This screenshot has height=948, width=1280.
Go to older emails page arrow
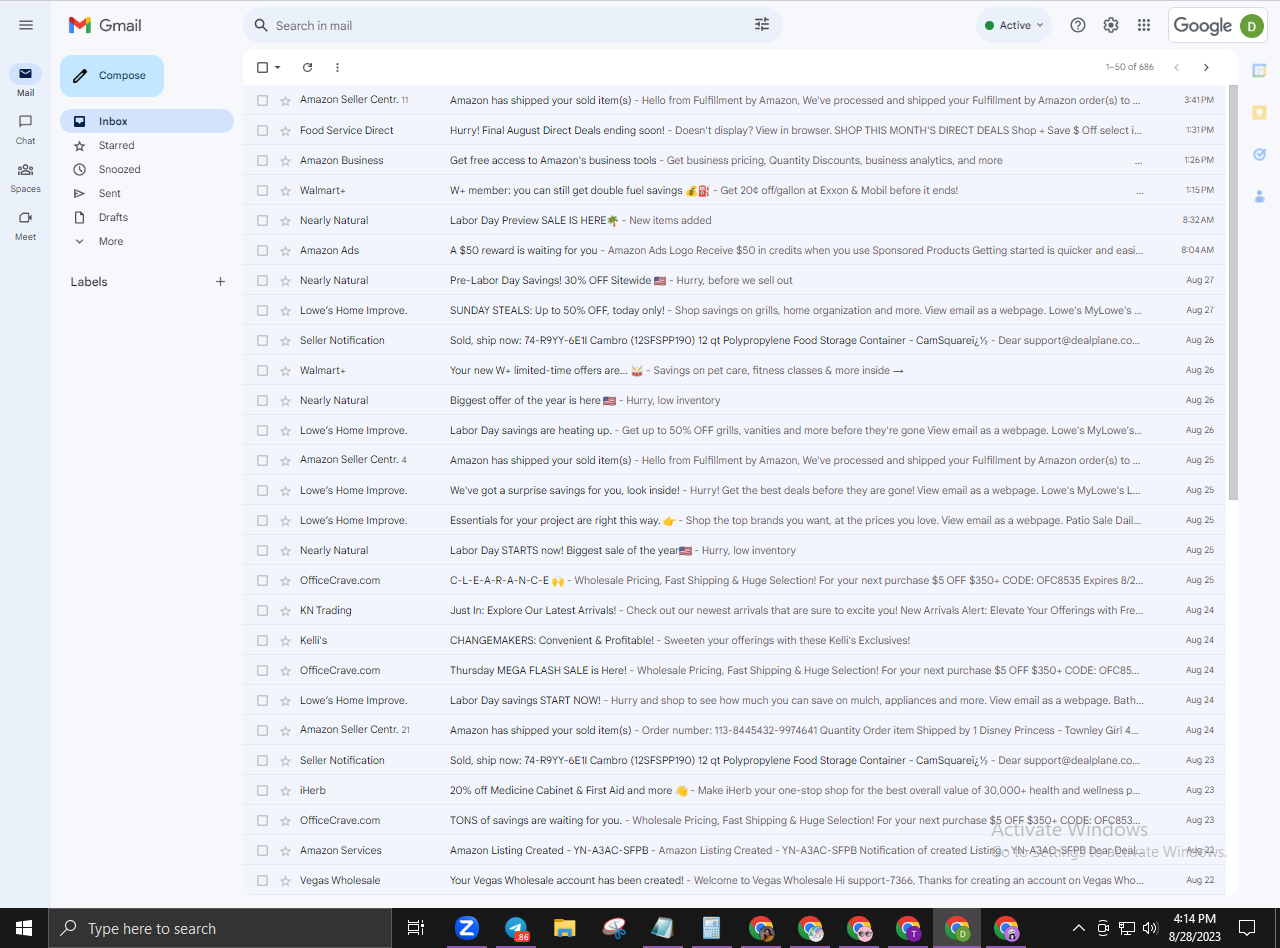pos(1206,67)
